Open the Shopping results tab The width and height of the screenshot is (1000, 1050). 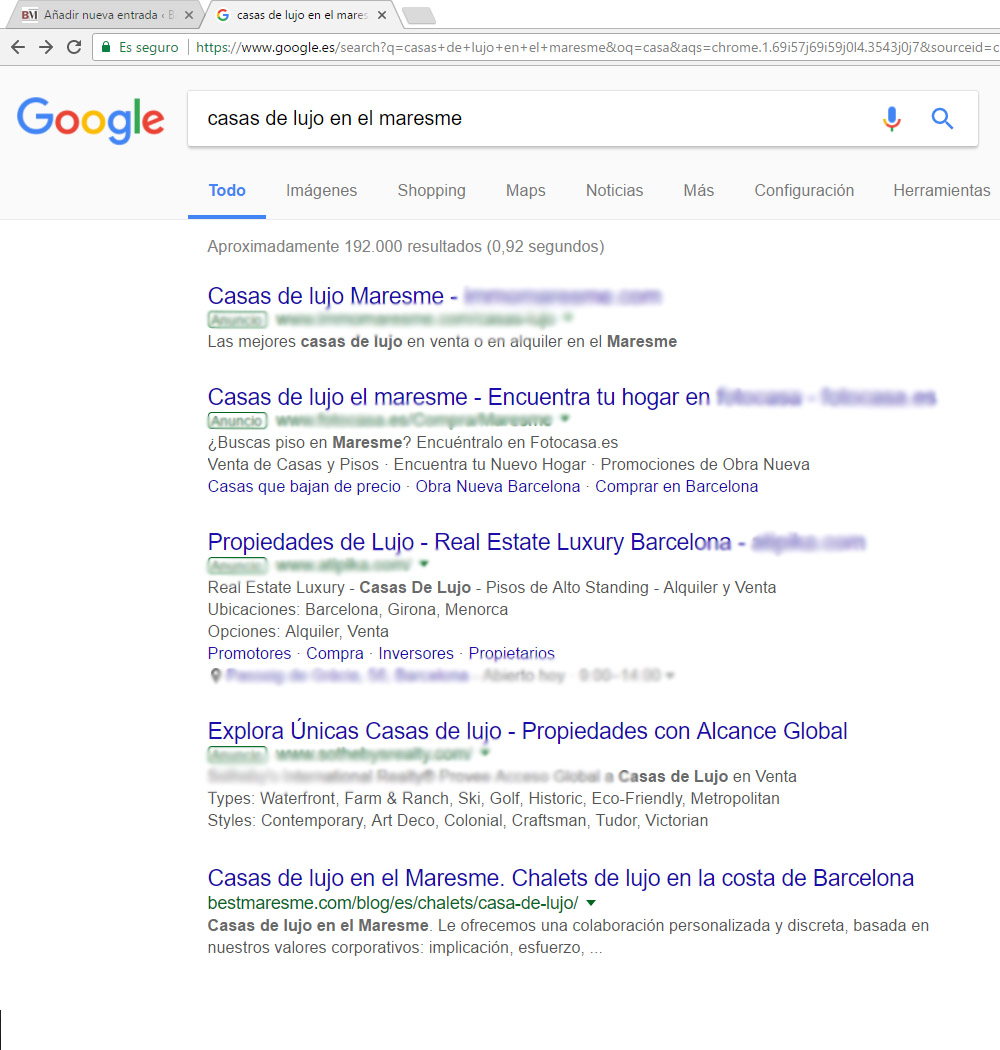coord(431,190)
